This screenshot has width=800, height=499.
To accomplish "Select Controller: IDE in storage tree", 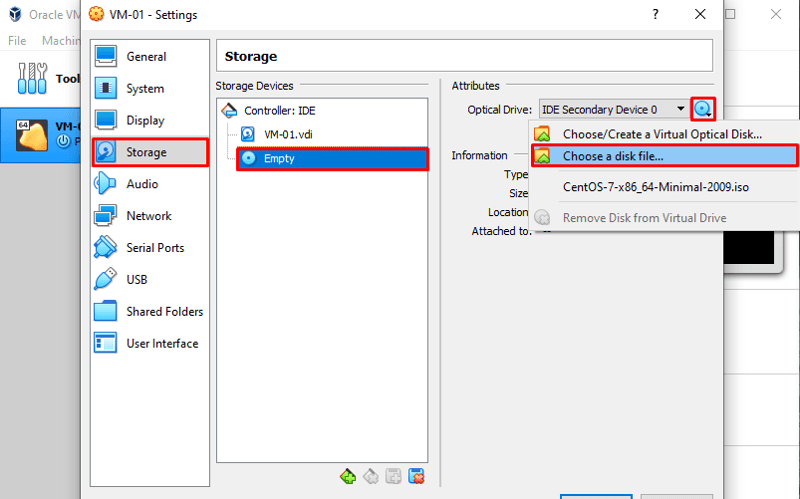I will point(279,111).
